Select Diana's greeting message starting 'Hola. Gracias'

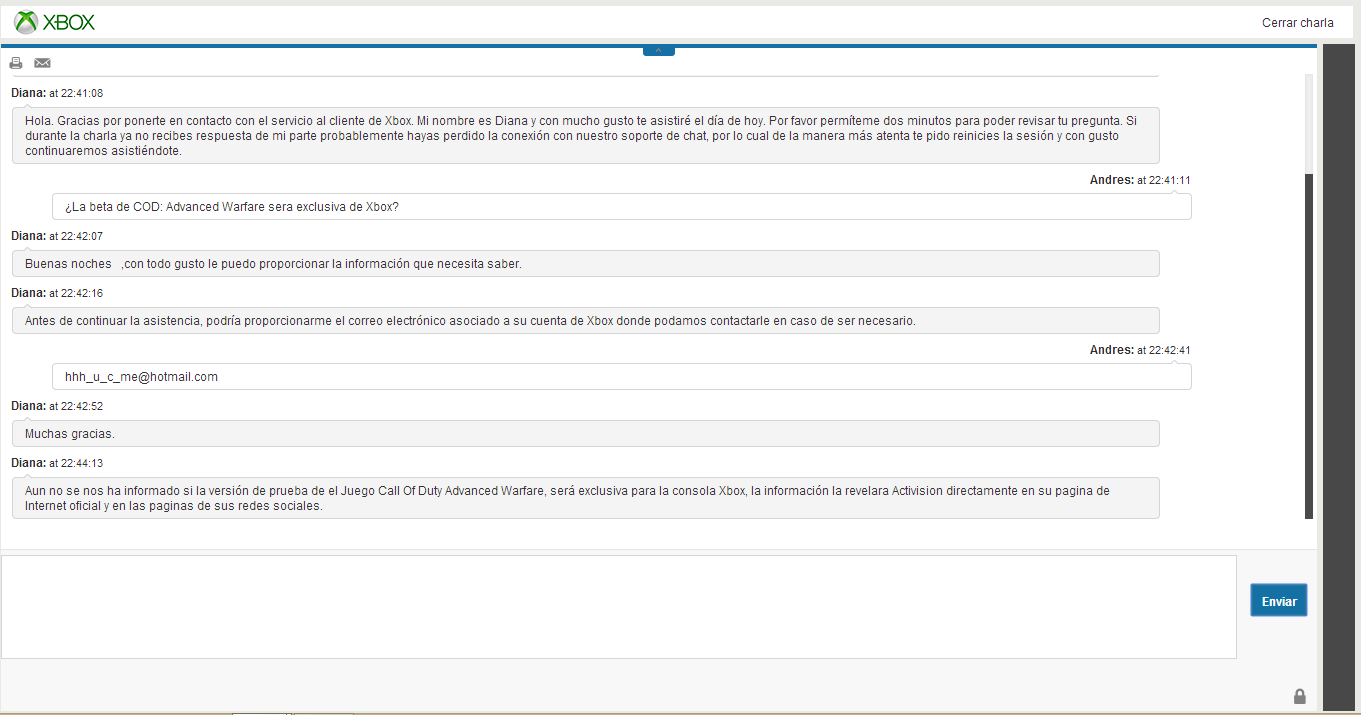point(586,136)
